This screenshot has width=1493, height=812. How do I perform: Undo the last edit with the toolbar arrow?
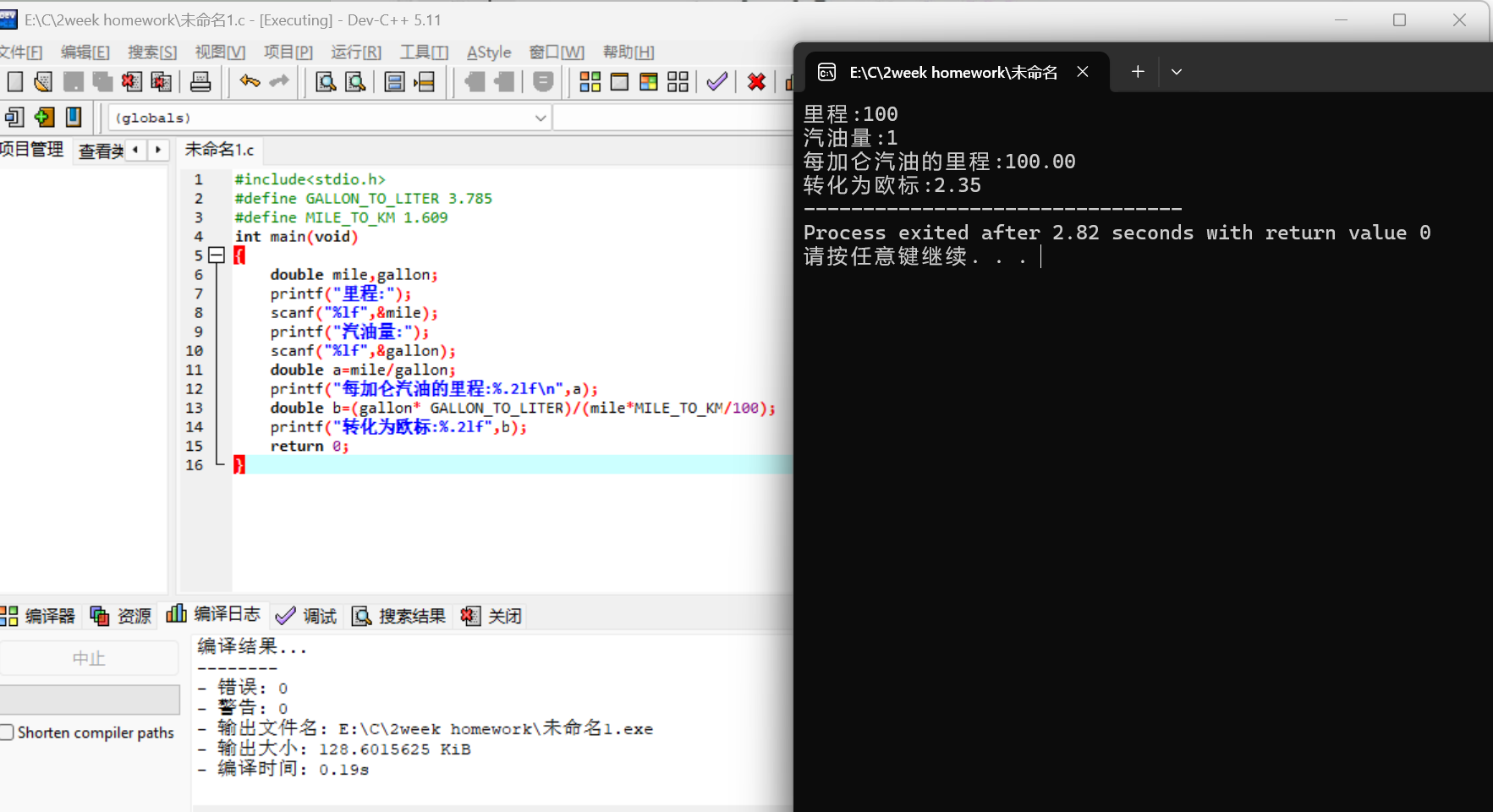click(x=250, y=81)
